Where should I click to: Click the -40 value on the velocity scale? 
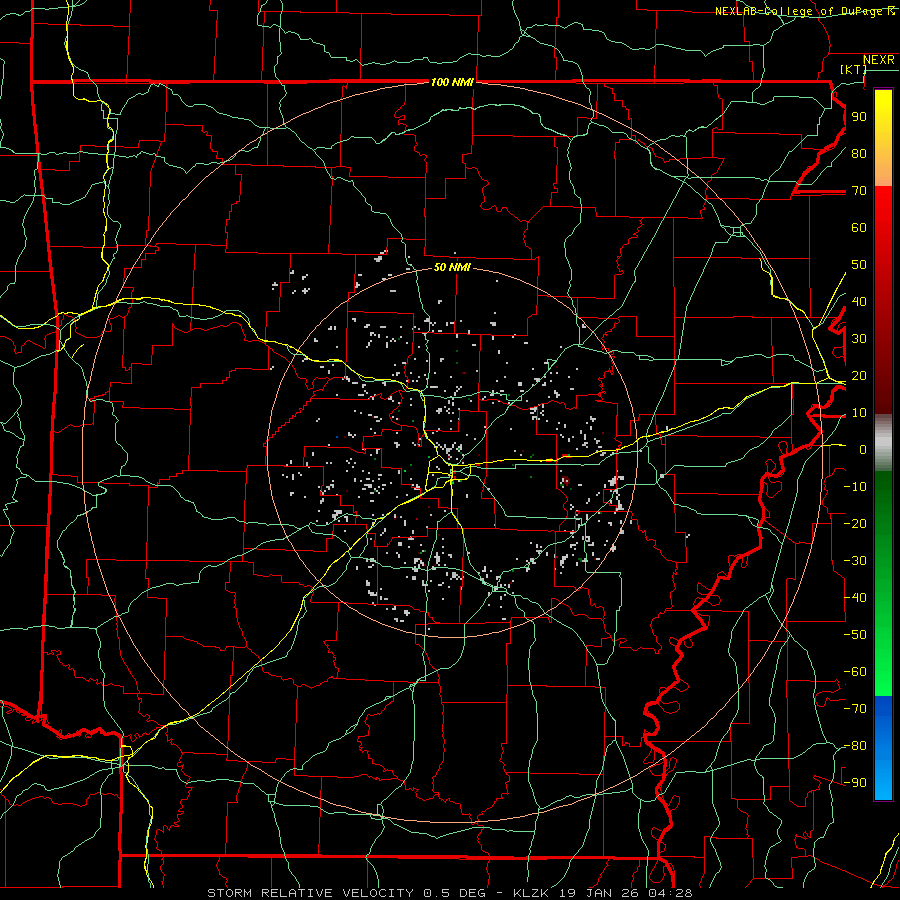[x=855, y=598]
